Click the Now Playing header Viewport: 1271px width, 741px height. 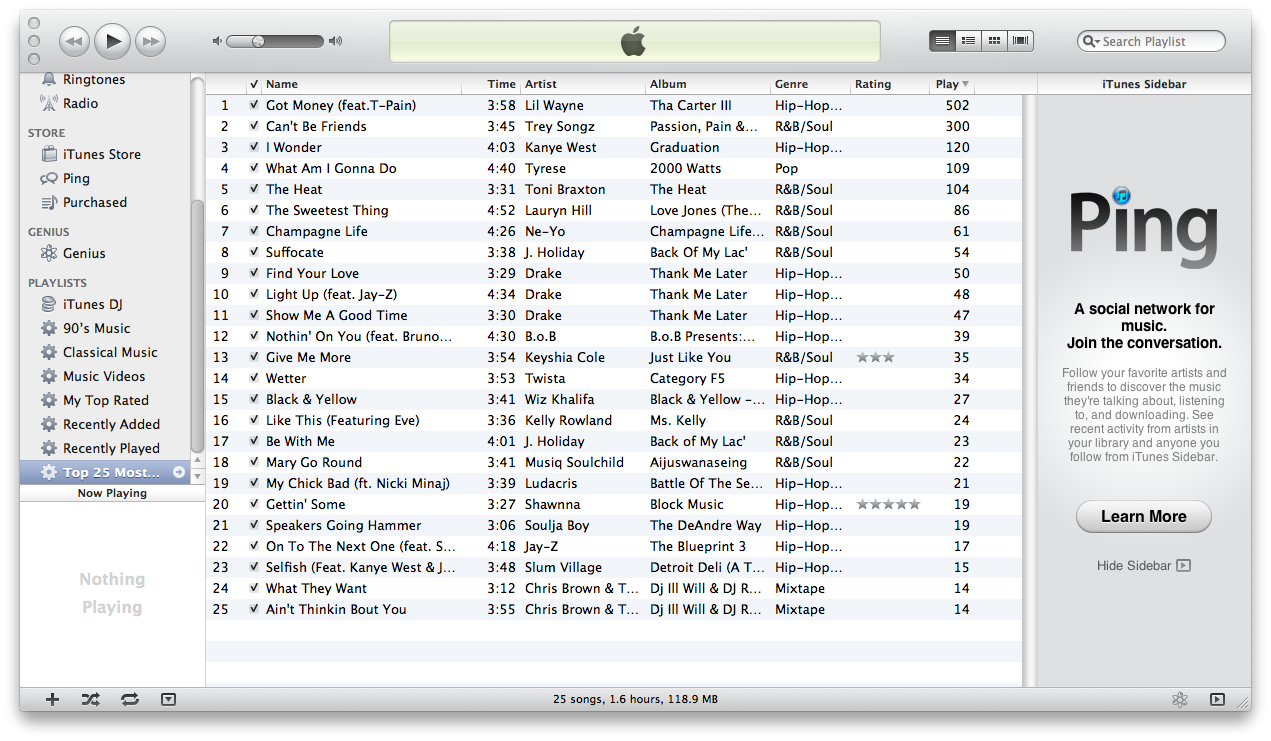tap(112, 493)
